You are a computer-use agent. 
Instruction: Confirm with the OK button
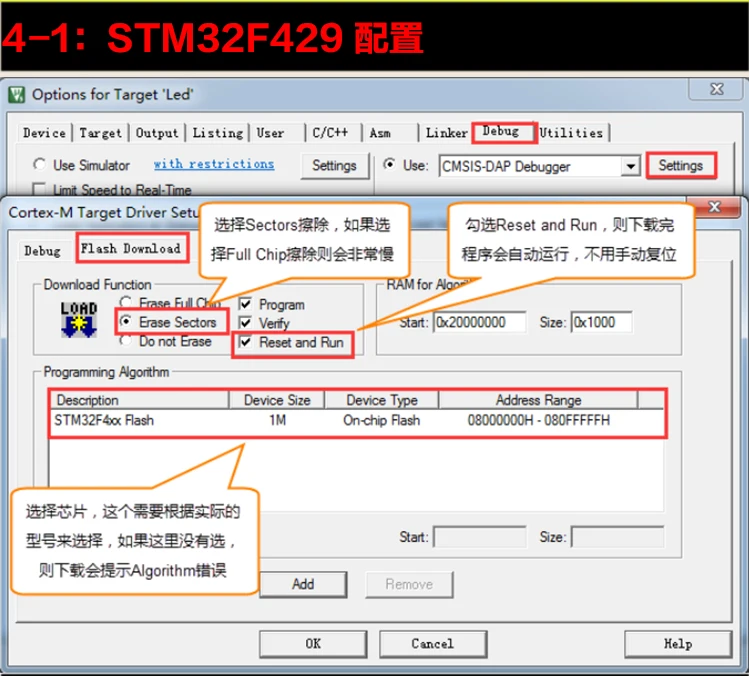coord(313,644)
